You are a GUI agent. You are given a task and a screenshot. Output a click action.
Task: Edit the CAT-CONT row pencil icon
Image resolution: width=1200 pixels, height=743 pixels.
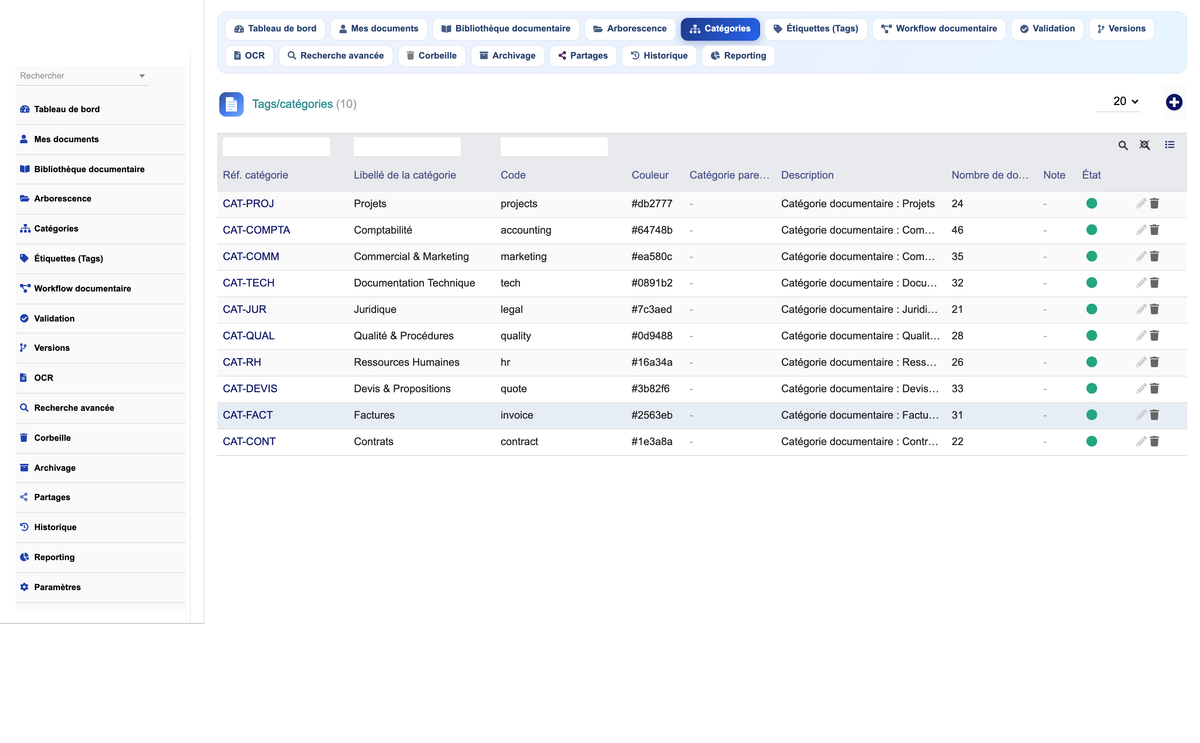tap(1141, 441)
